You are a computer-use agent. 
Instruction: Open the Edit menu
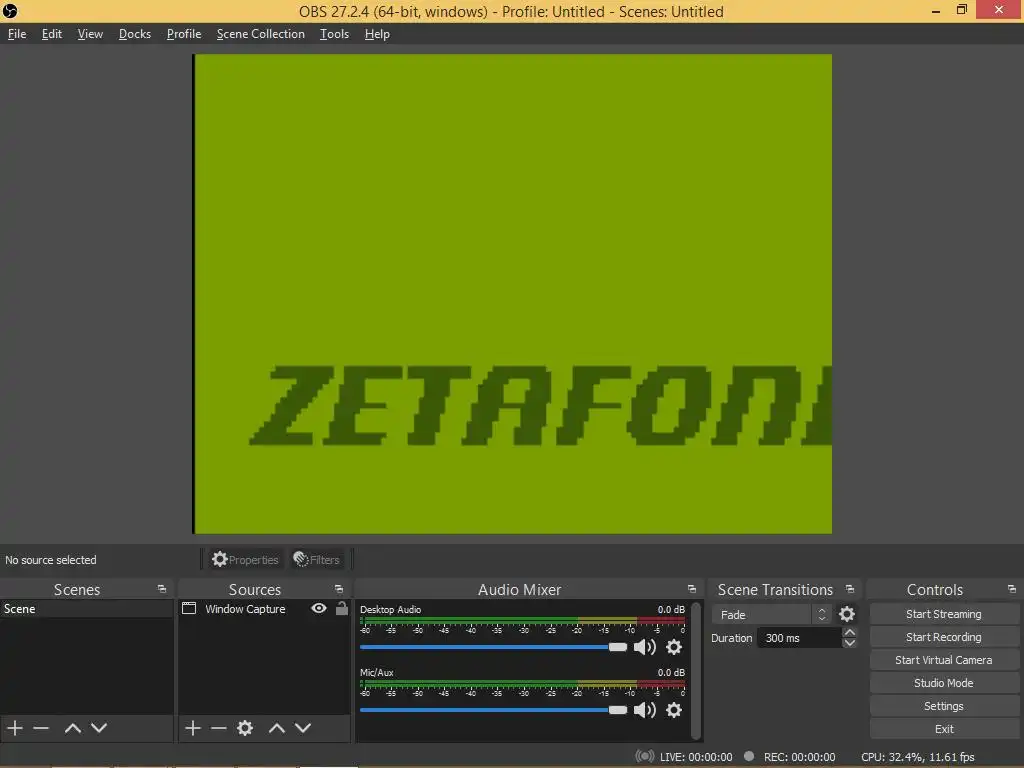[52, 34]
